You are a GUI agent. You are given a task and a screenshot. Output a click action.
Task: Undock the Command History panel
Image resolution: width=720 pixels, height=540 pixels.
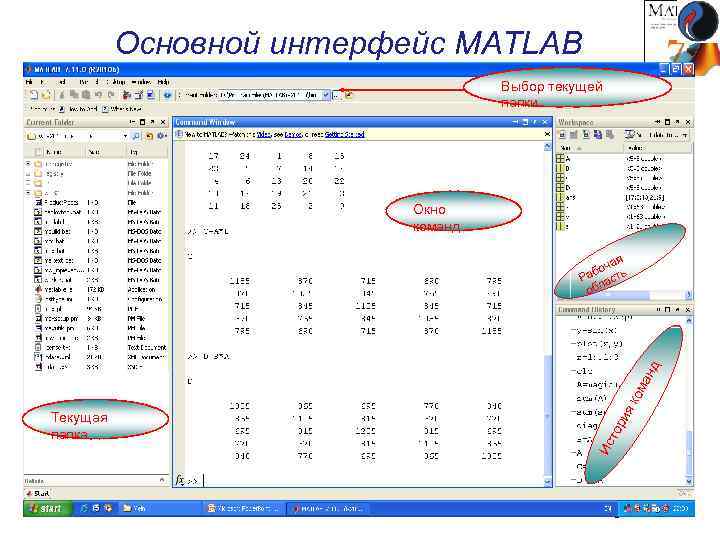tap(678, 309)
